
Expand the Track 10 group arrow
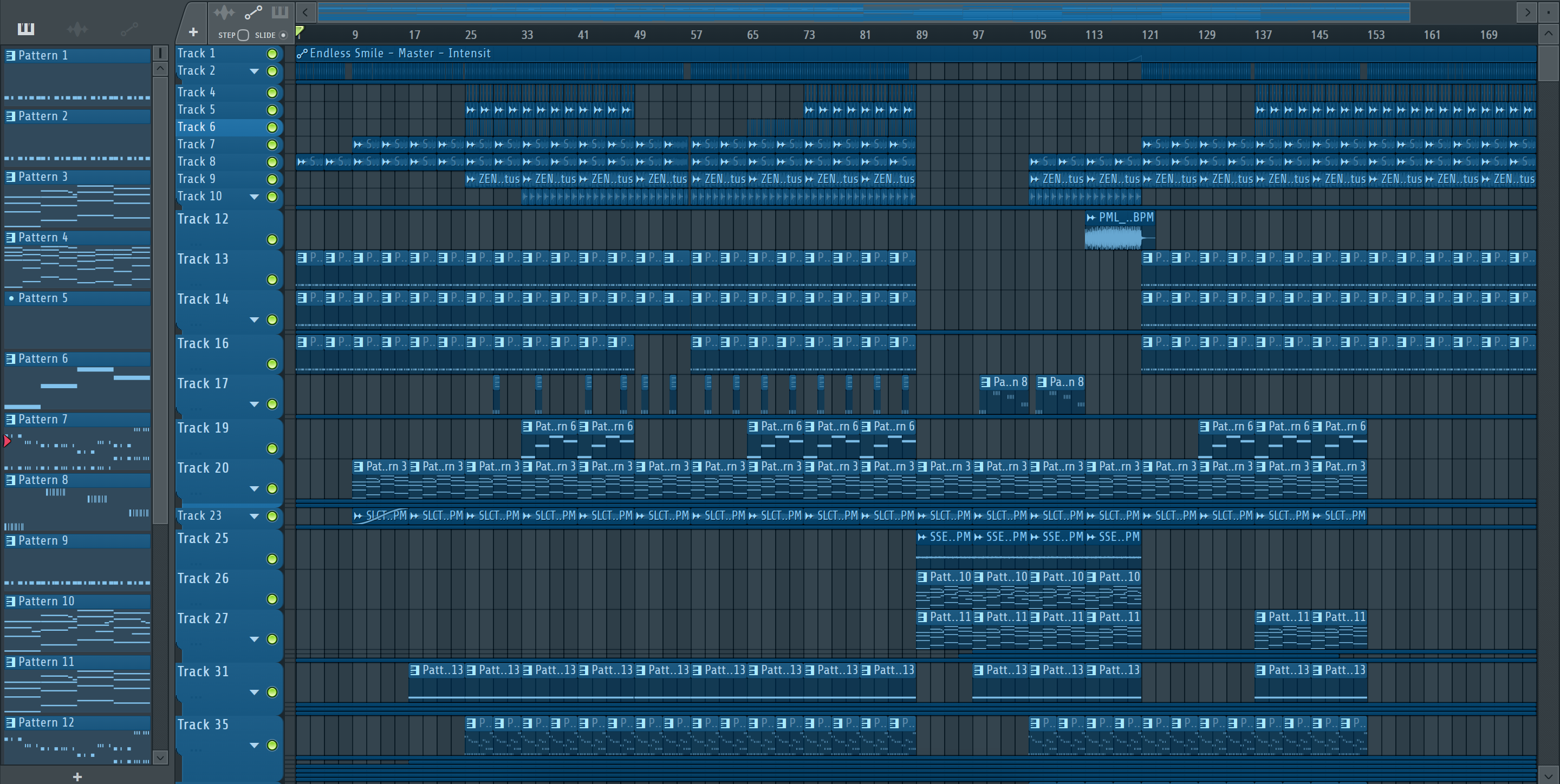255,197
